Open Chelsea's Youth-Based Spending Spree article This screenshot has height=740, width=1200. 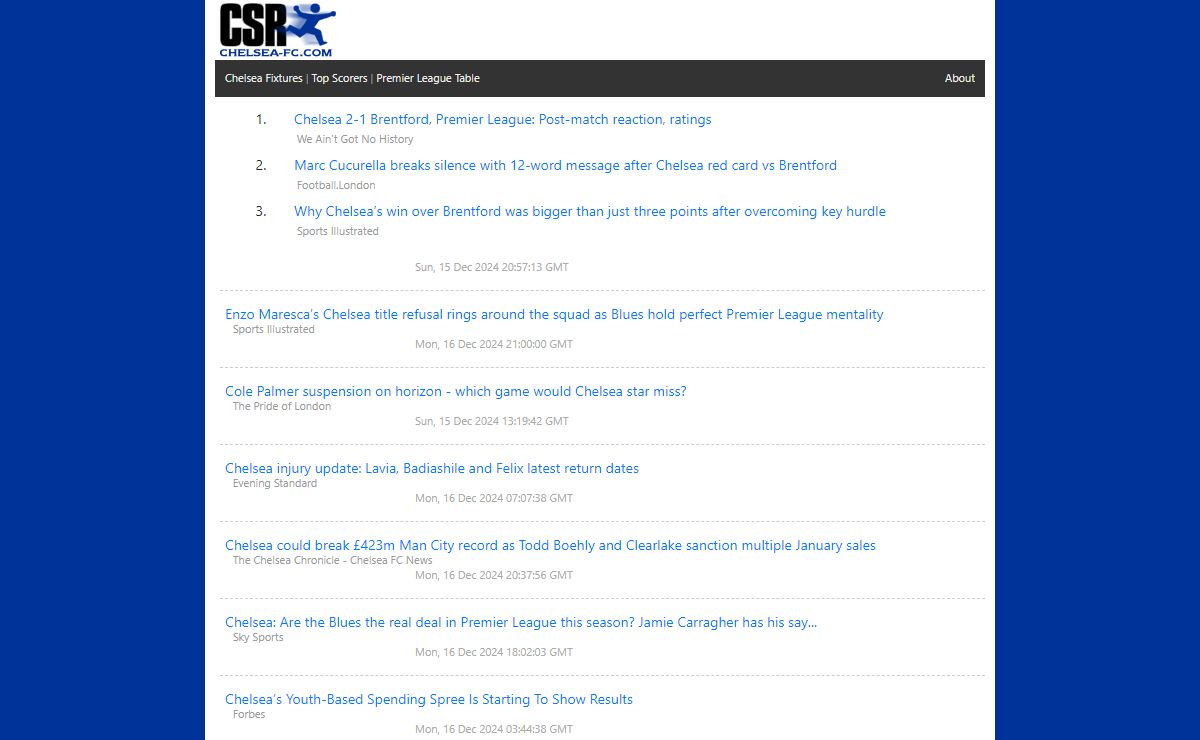pos(429,700)
